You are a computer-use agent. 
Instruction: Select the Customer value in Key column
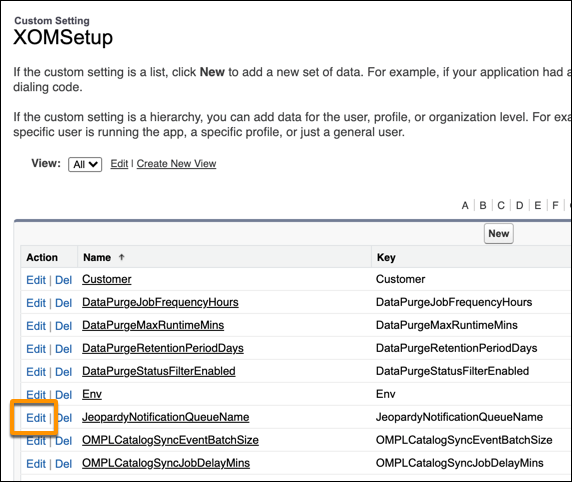tap(401, 279)
